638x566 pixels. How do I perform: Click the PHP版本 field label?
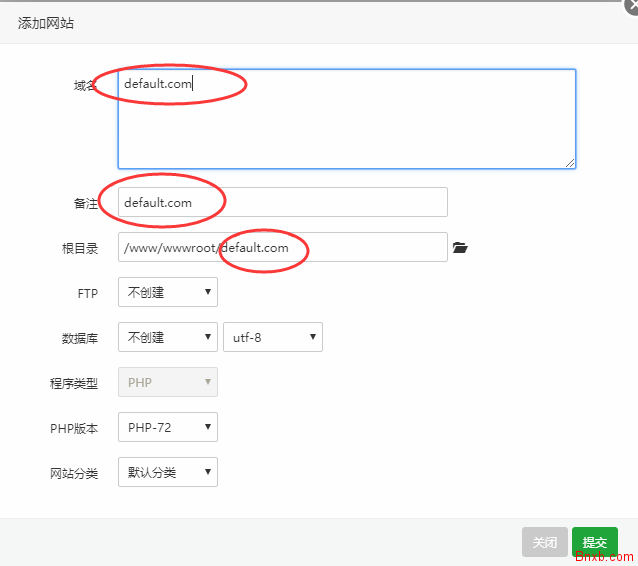(x=74, y=428)
